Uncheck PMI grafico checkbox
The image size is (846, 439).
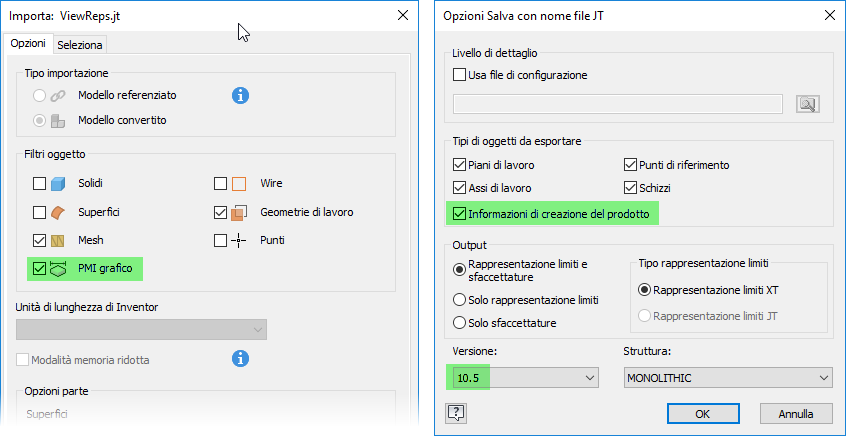39,268
